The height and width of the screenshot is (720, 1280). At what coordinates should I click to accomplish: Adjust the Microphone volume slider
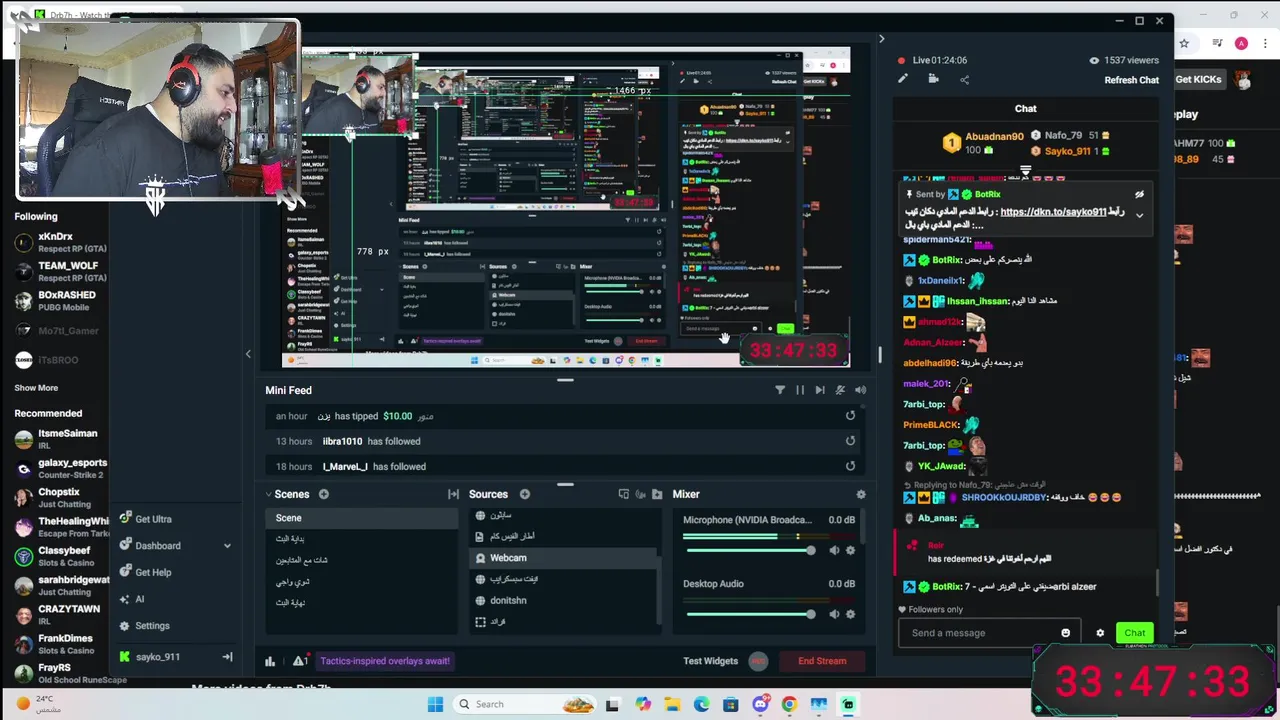coord(749,550)
